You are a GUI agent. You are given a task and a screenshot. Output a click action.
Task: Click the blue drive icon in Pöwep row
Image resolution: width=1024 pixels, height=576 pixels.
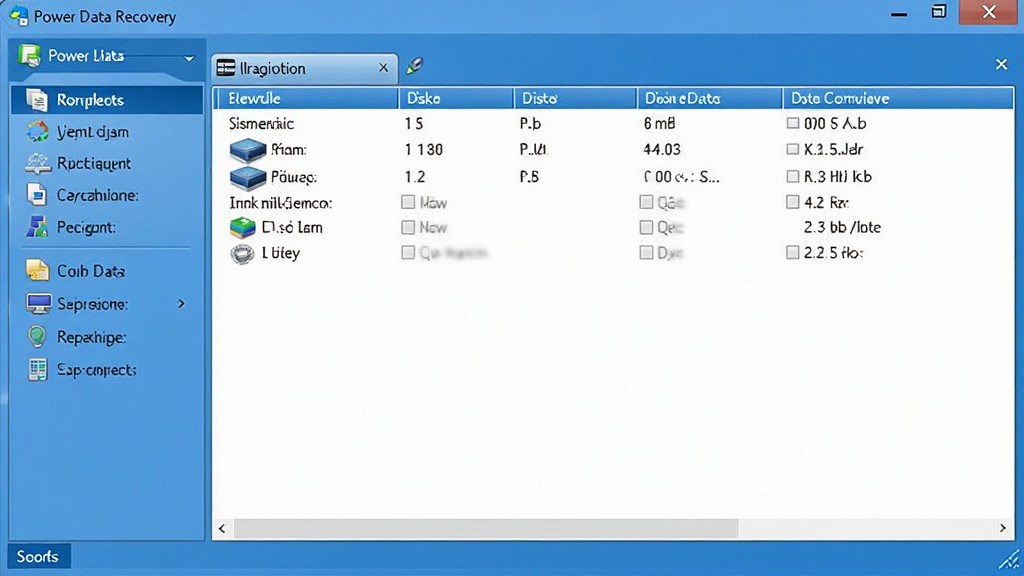pos(248,177)
